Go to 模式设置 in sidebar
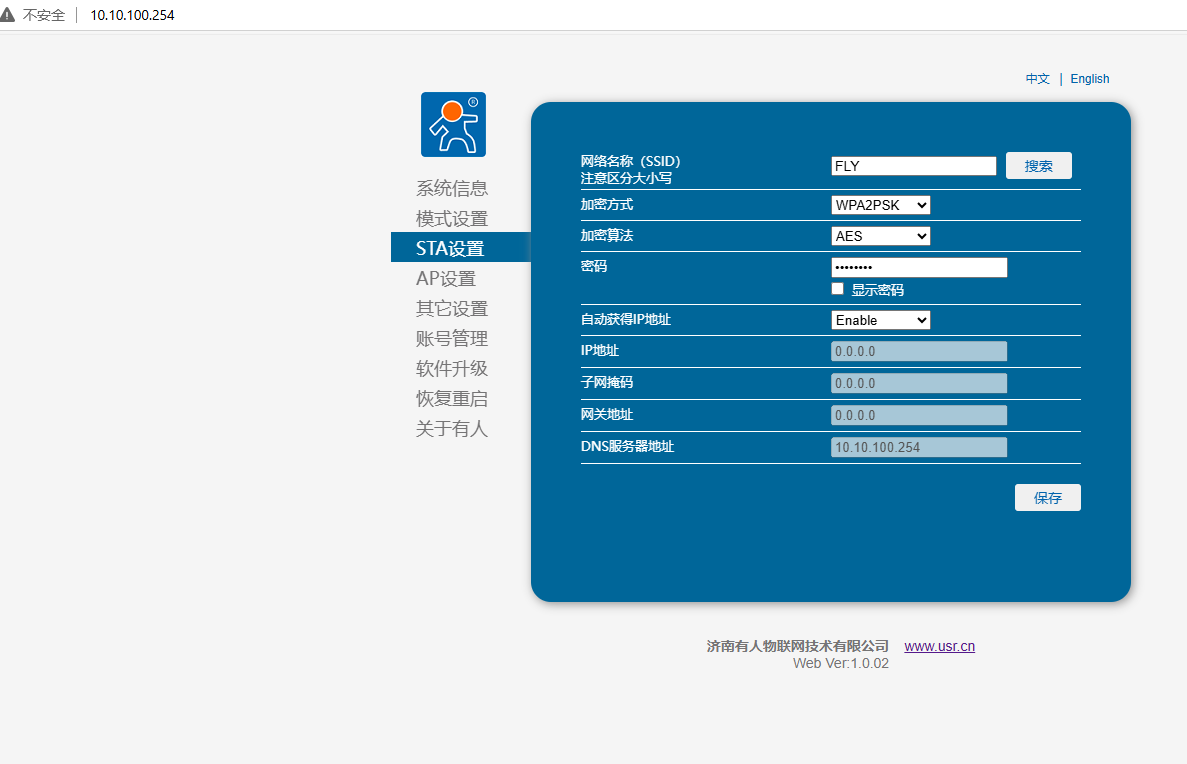Screen dimensions: 1187x764 click(x=451, y=218)
